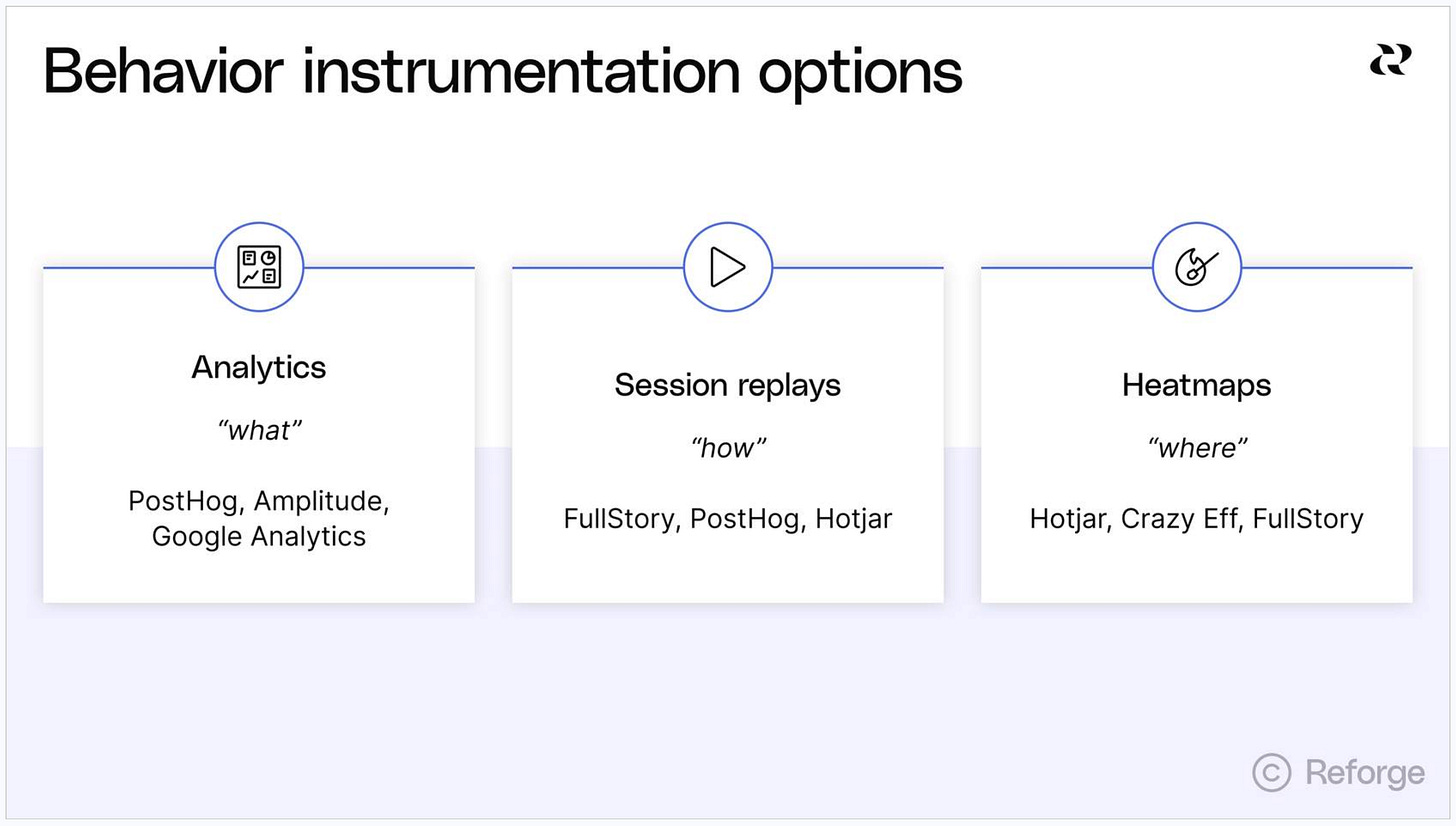Viewport: 1456px width, 826px height.
Task: Click the PostHog, Amplitude text line
Action: 259,501
